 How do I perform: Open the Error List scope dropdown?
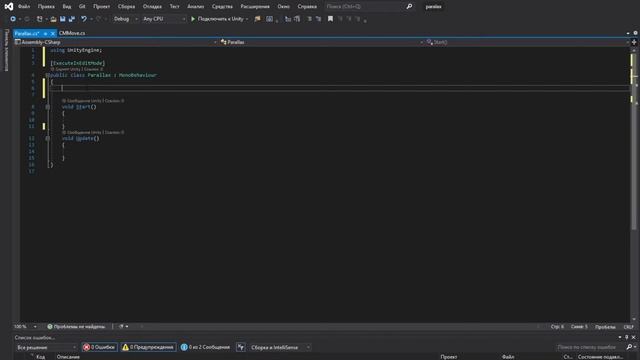tap(46, 347)
